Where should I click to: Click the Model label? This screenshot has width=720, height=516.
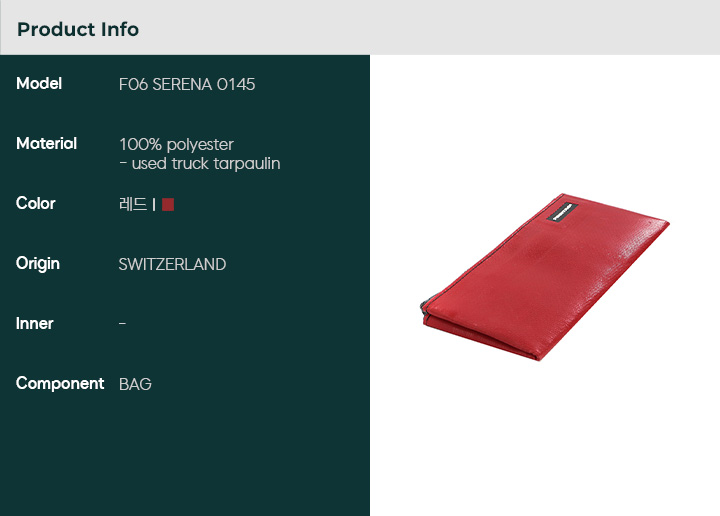click(39, 84)
